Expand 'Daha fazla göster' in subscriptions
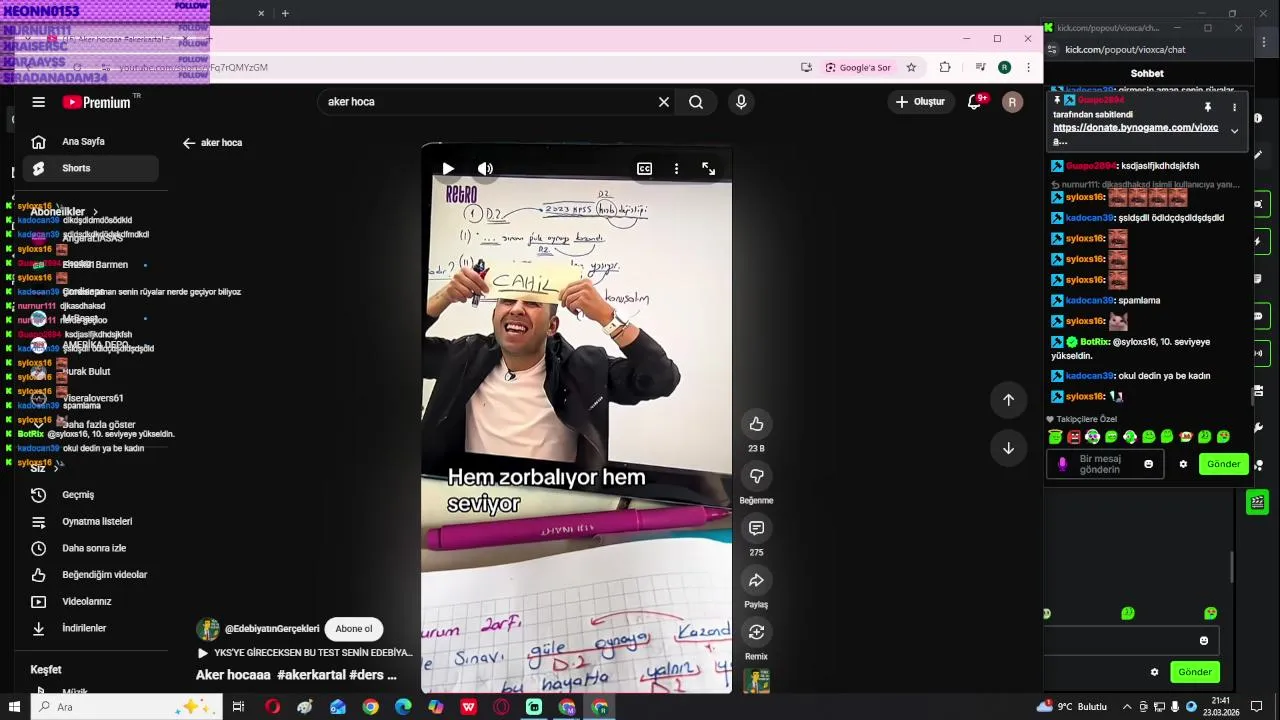This screenshot has width=1280, height=720. click(90, 425)
